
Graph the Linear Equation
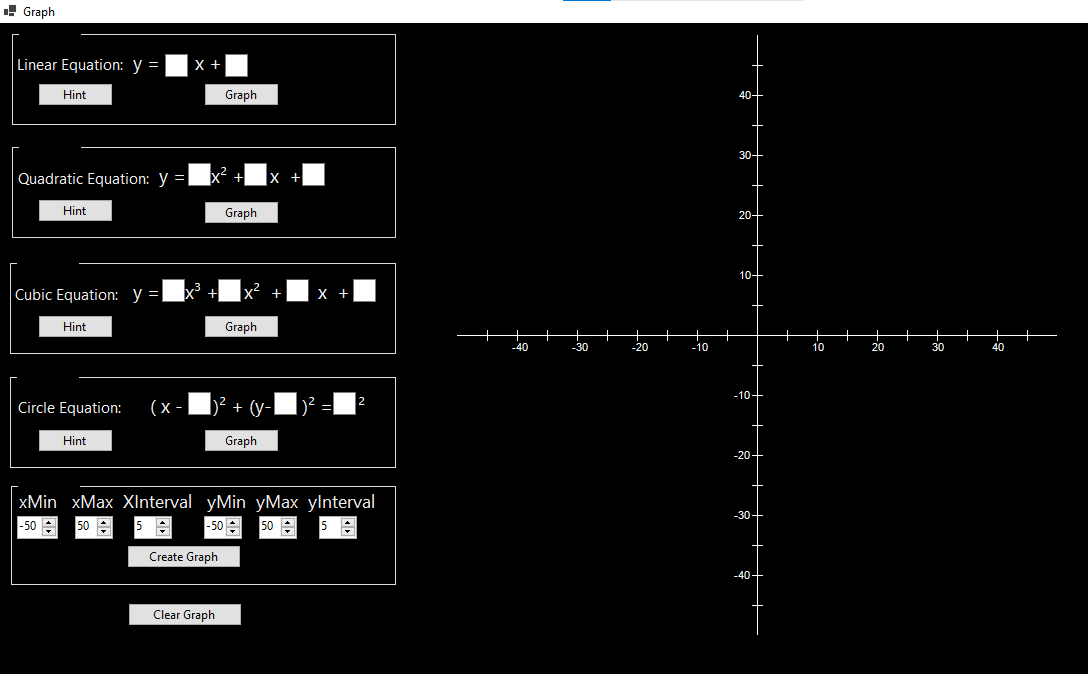click(x=241, y=94)
